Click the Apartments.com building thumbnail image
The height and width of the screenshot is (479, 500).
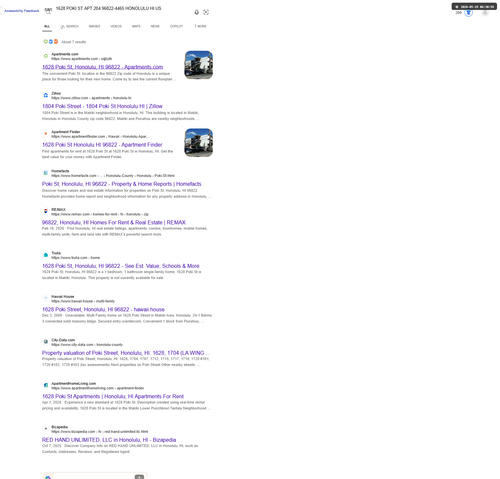[199, 65]
